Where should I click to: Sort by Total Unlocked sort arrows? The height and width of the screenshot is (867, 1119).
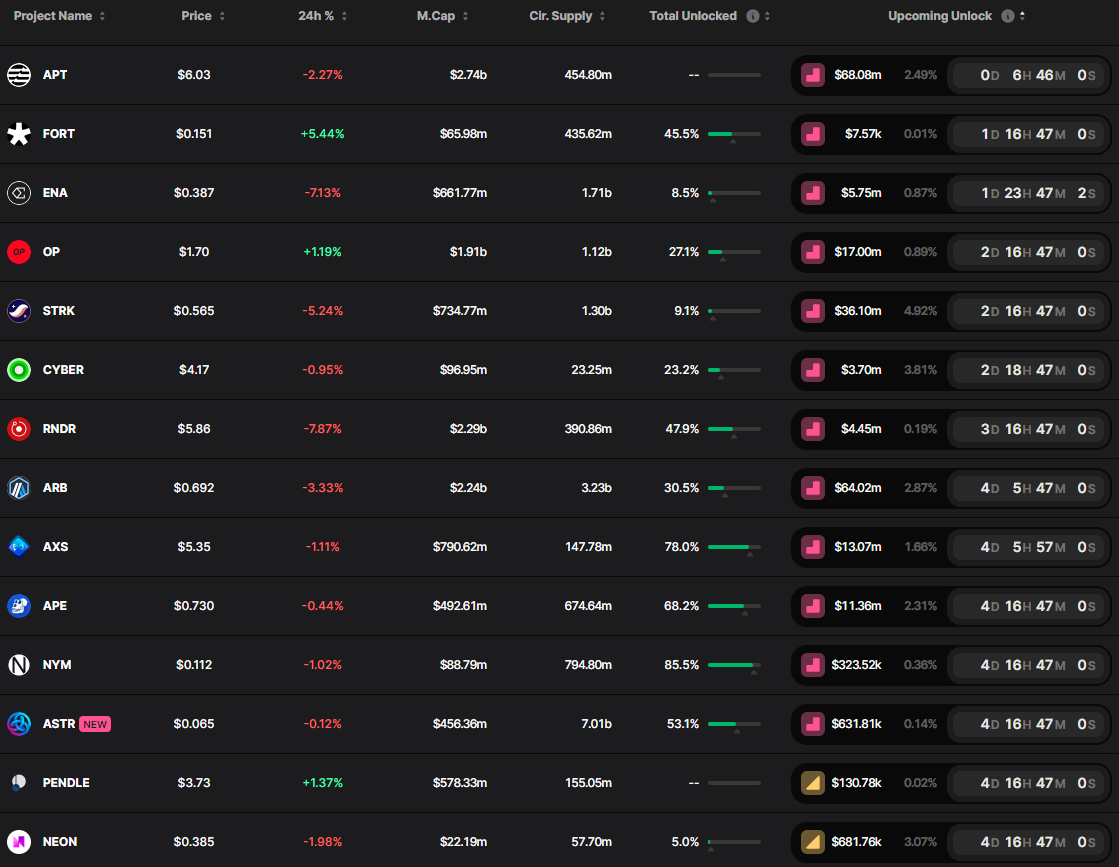tap(767, 16)
